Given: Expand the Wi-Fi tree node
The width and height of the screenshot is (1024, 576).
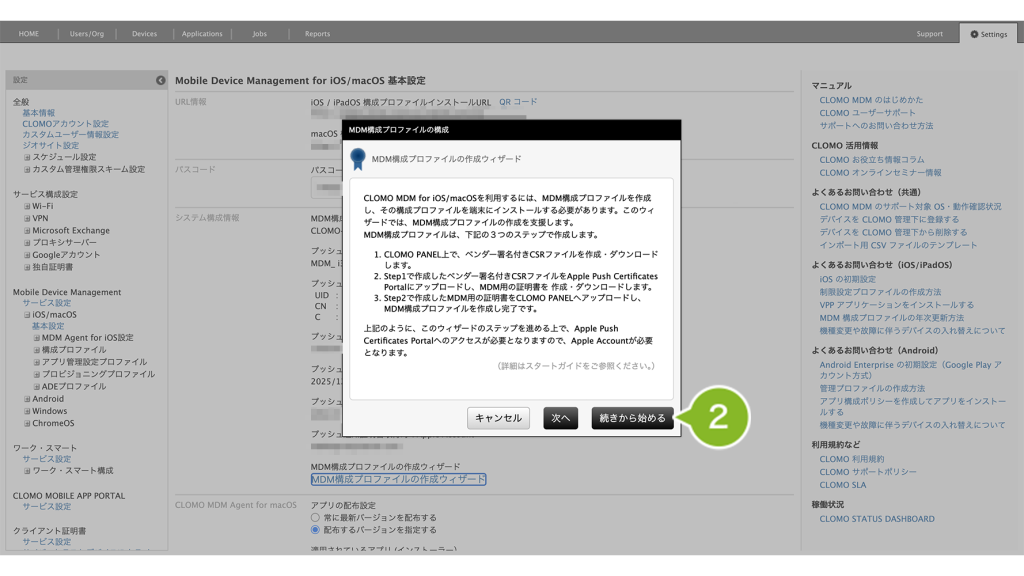Looking at the screenshot, I should 27,206.
